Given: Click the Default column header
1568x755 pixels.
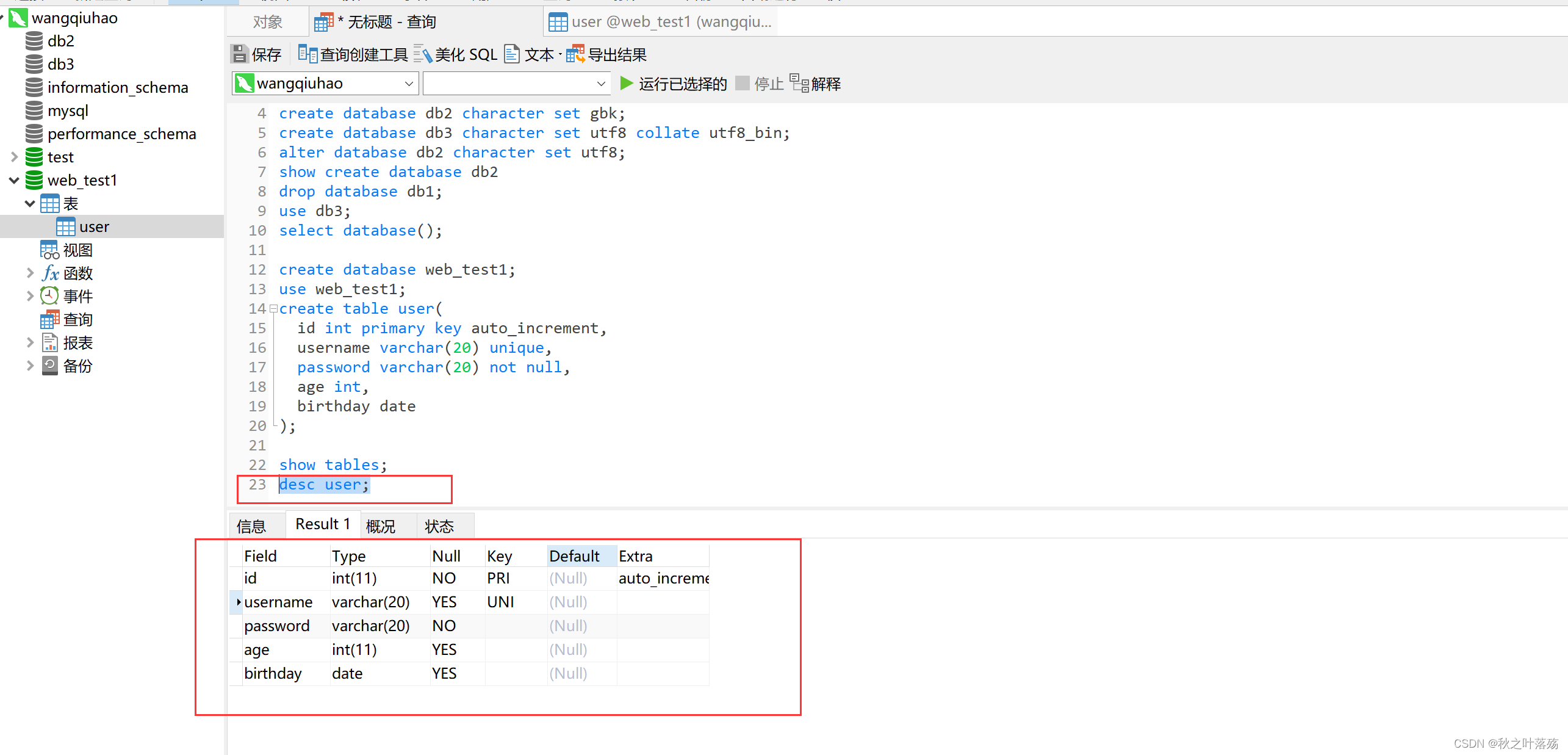Looking at the screenshot, I should 582,556.
